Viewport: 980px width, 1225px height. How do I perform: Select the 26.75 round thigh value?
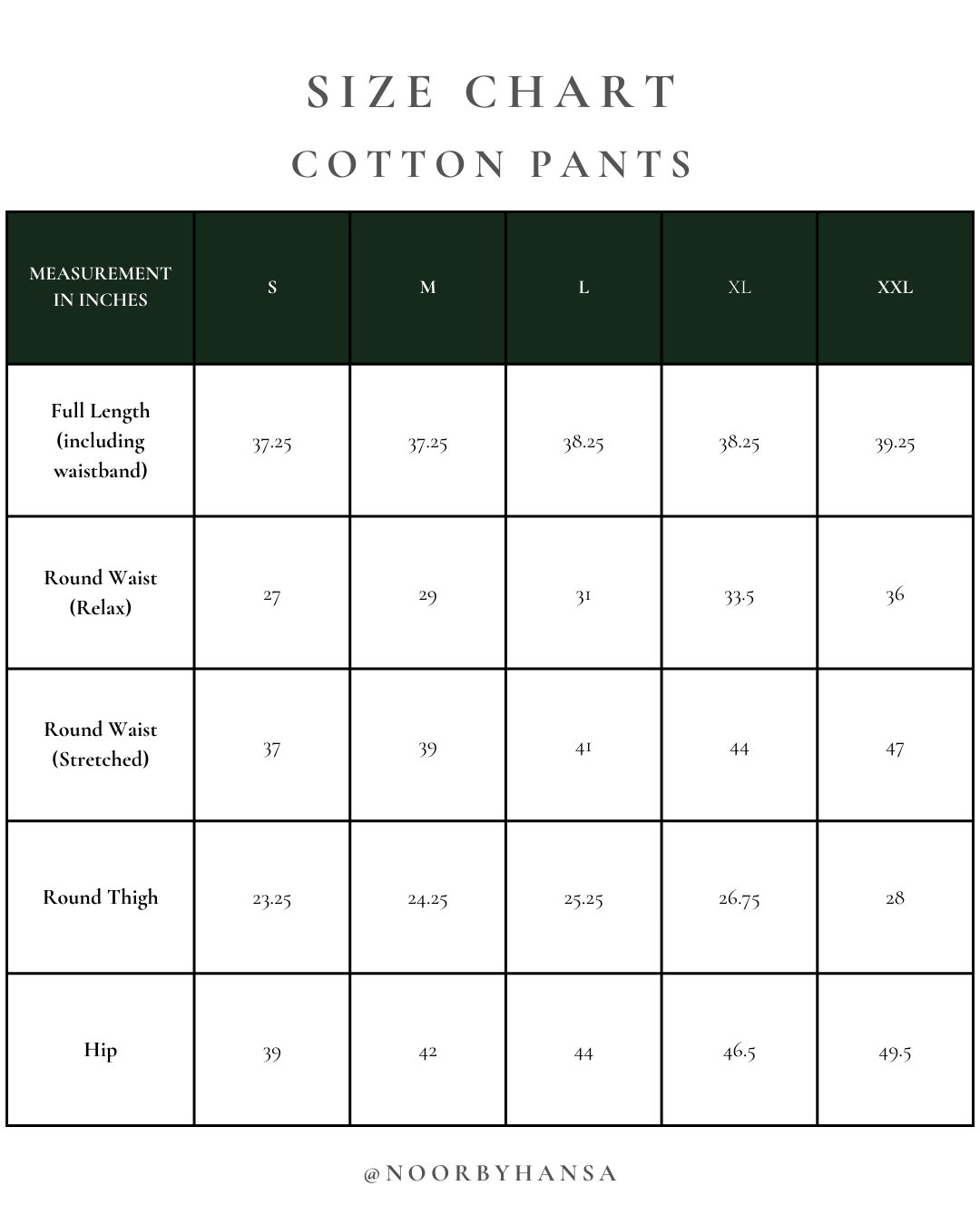[x=740, y=898]
